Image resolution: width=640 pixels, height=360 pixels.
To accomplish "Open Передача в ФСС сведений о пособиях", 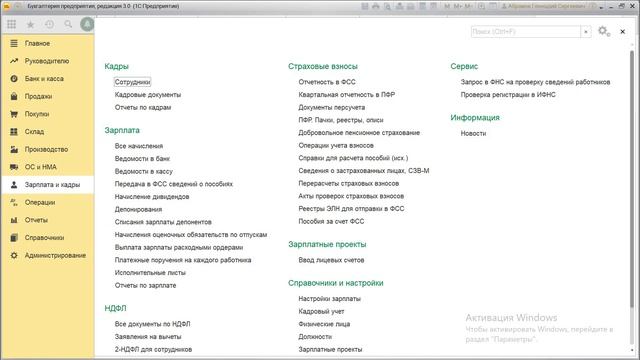I will (173, 184).
